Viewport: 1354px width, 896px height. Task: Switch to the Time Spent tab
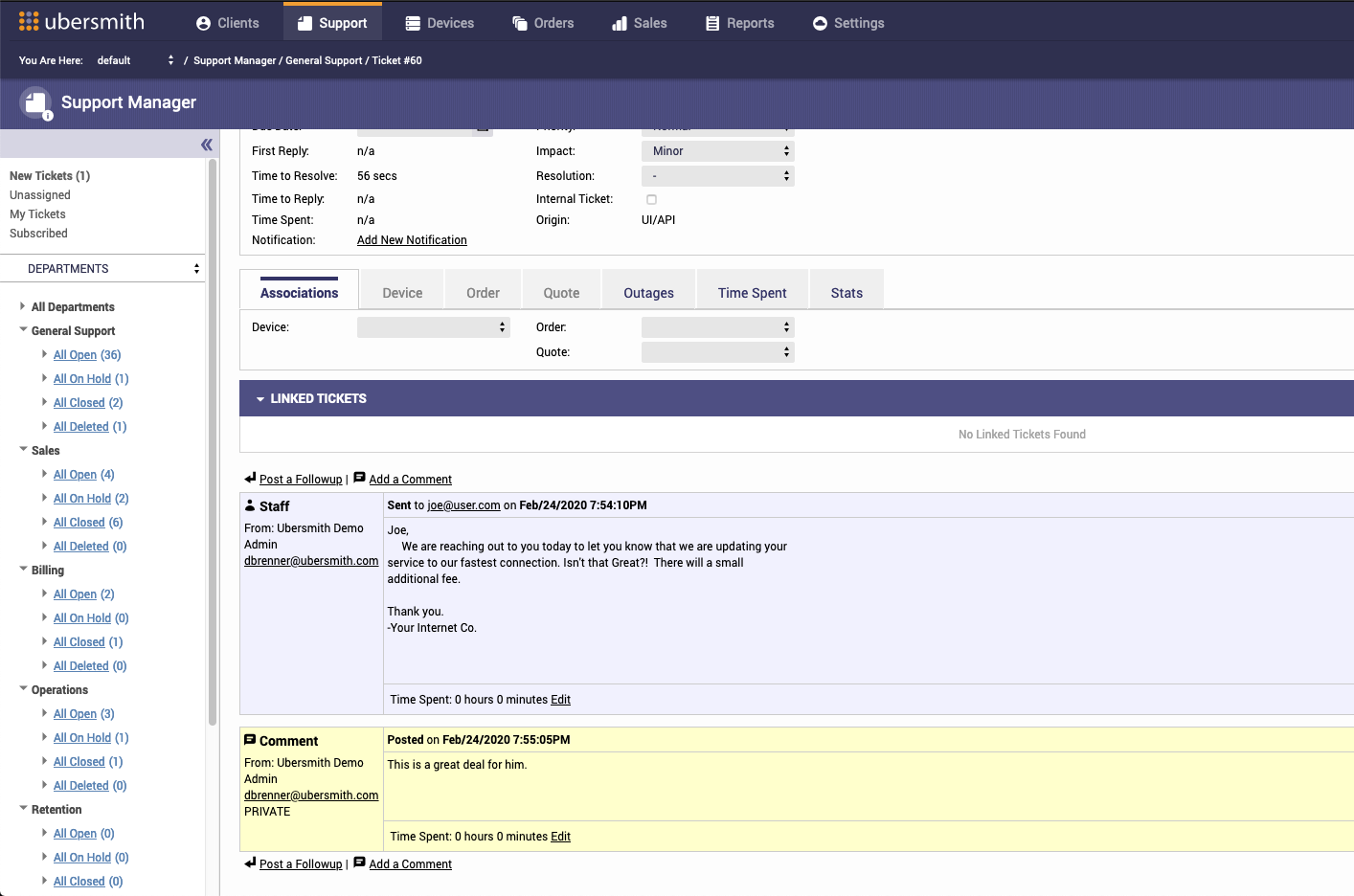pyautogui.click(x=752, y=290)
